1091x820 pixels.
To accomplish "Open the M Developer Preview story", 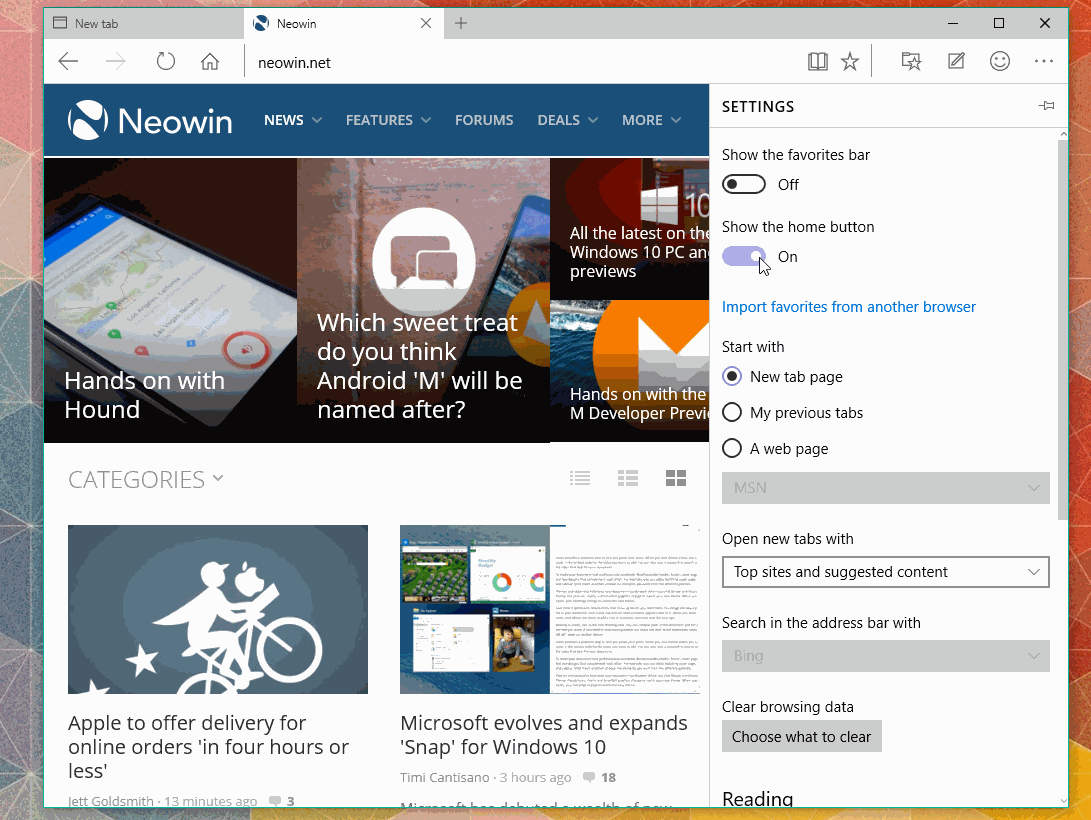I will pos(629,371).
